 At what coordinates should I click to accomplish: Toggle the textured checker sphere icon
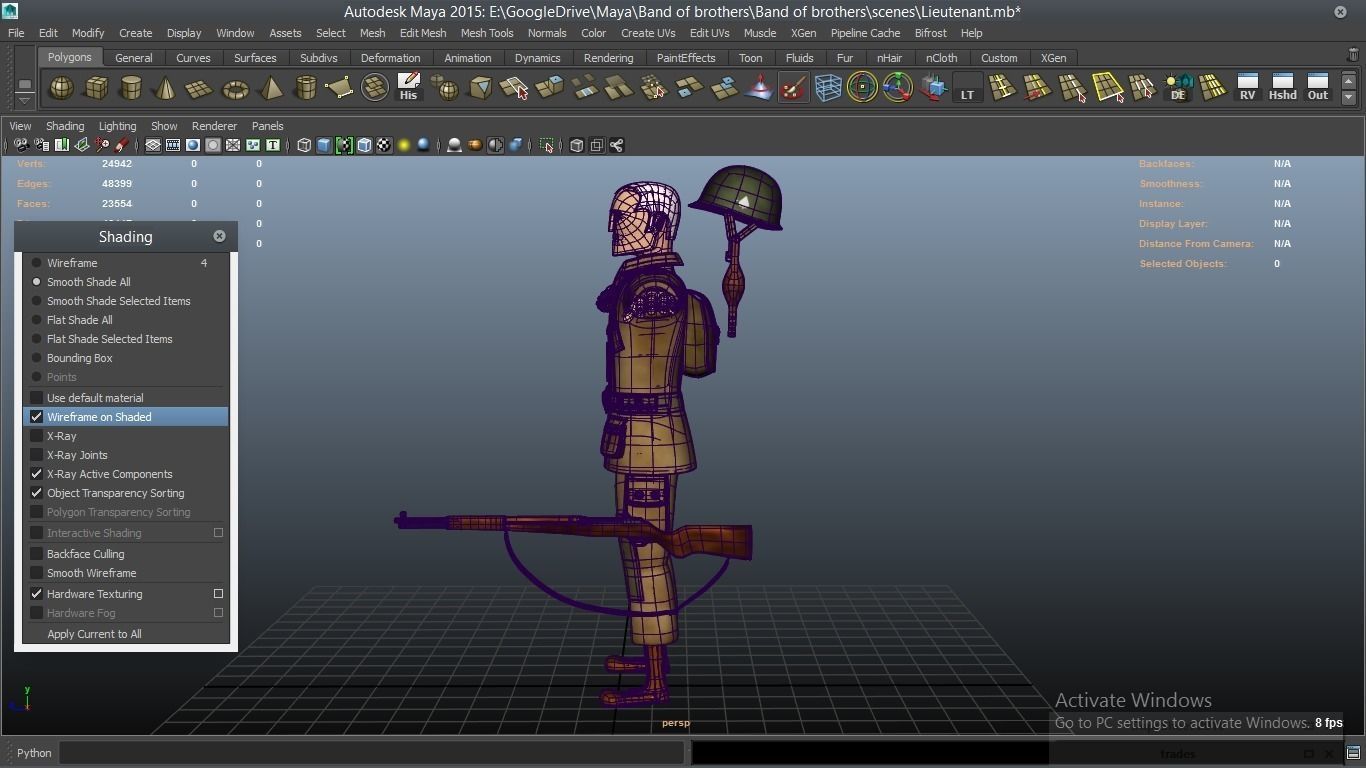[x=384, y=146]
